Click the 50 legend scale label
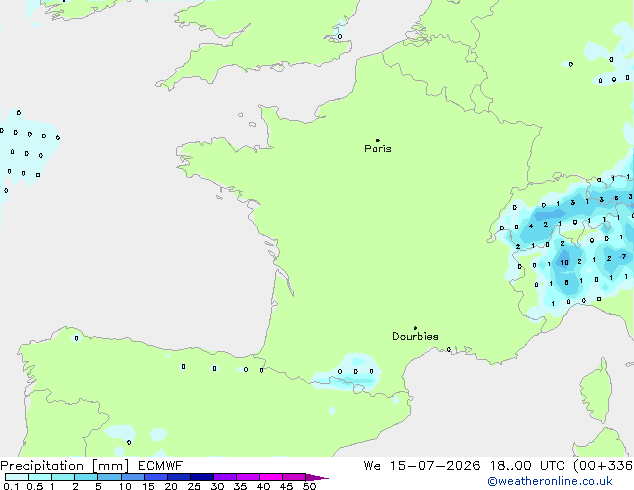634x490 pixels. click(309, 486)
